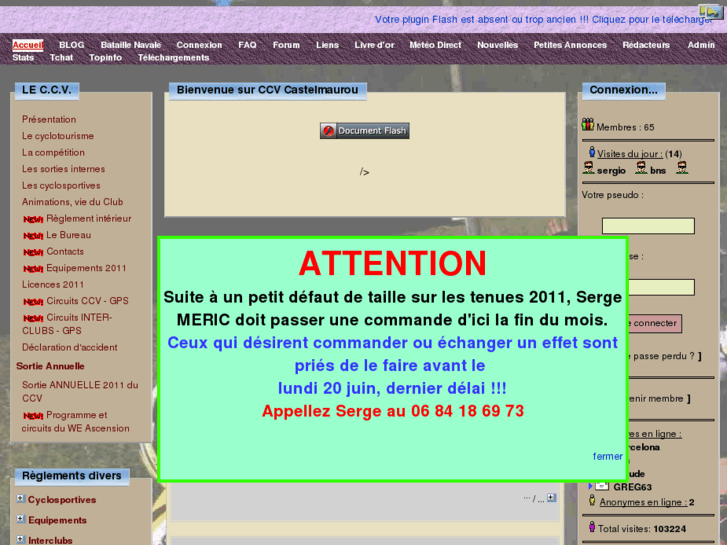Viewport: 727px width, 545px height.
Task: Click the Se connecter button
Action: [x=655, y=323]
